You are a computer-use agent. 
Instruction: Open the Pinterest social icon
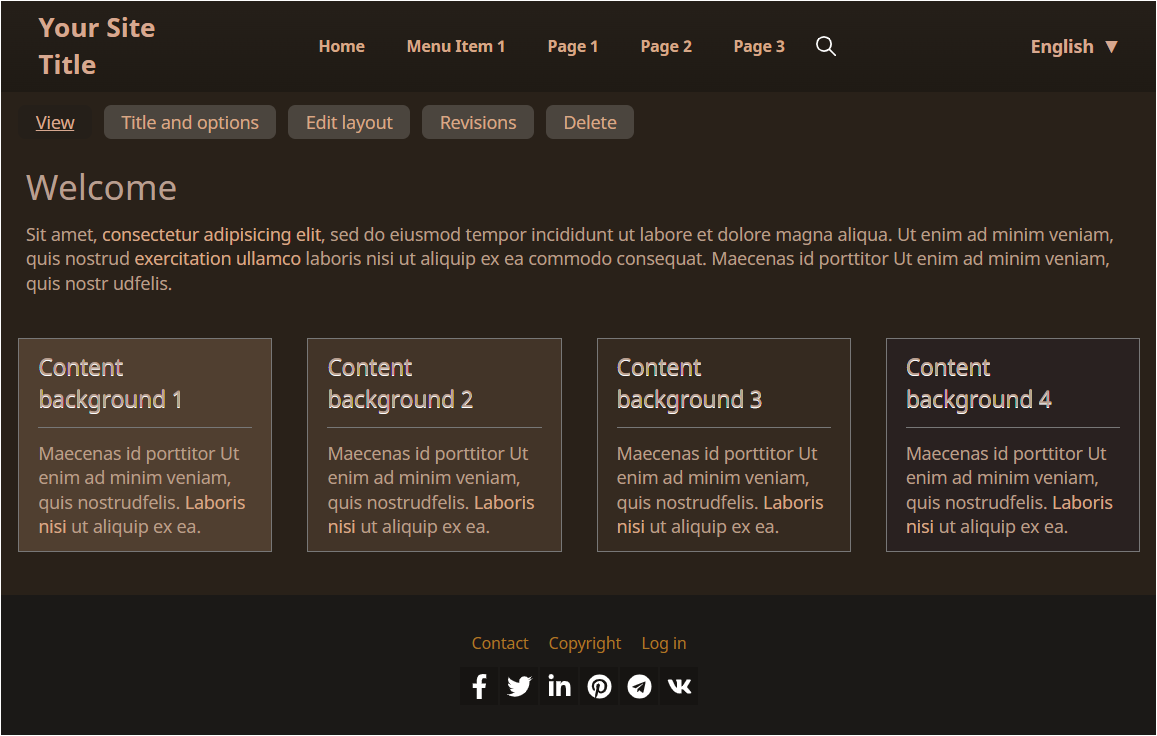pyautogui.click(x=599, y=686)
